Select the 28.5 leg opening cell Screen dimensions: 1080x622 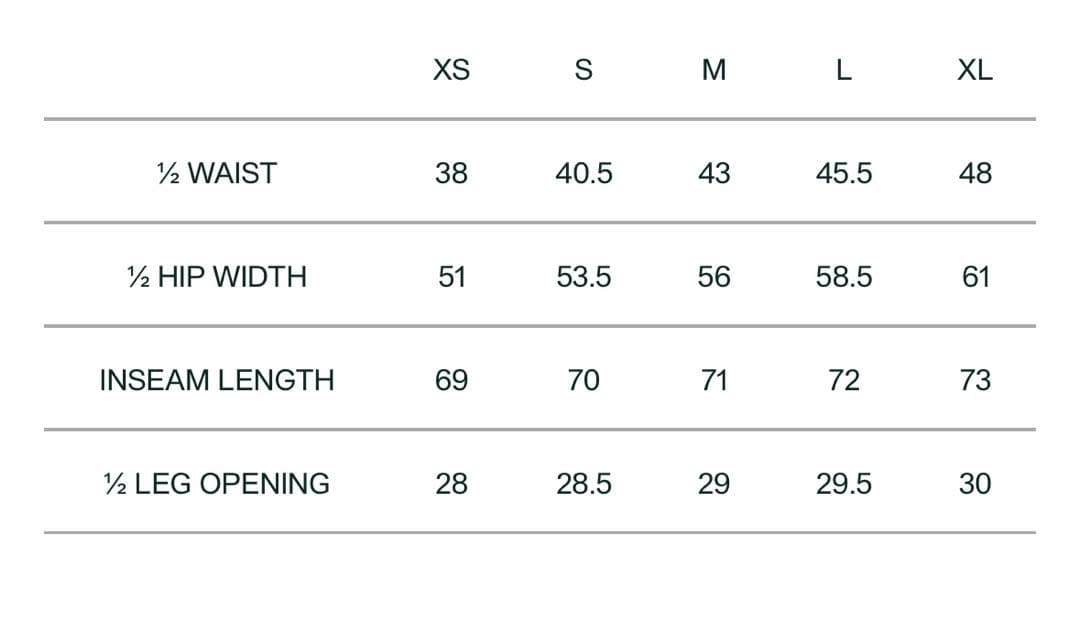[584, 484]
